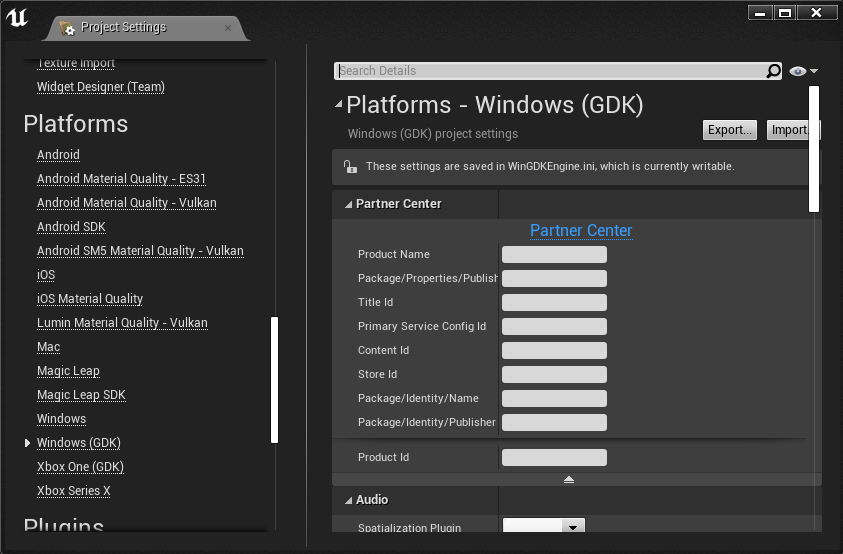The image size is (843, 554).
Task: Open Android SDK settings
Action: [71, 227]
